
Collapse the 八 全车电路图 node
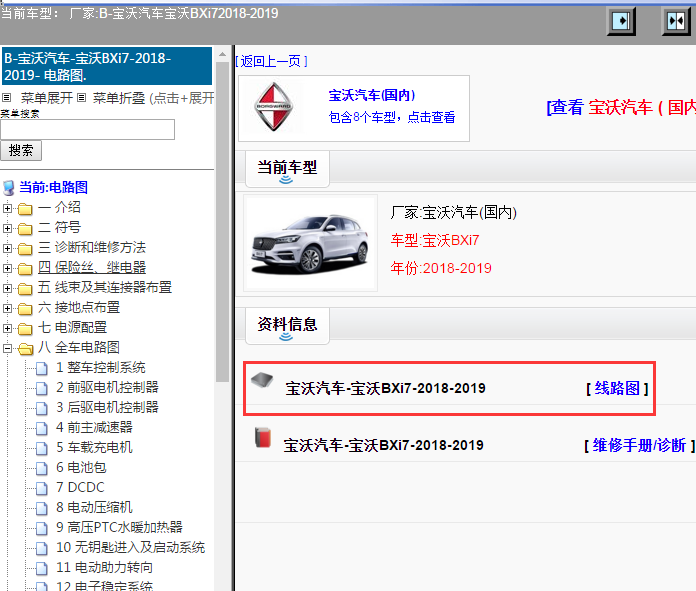(x=7, y=349)
